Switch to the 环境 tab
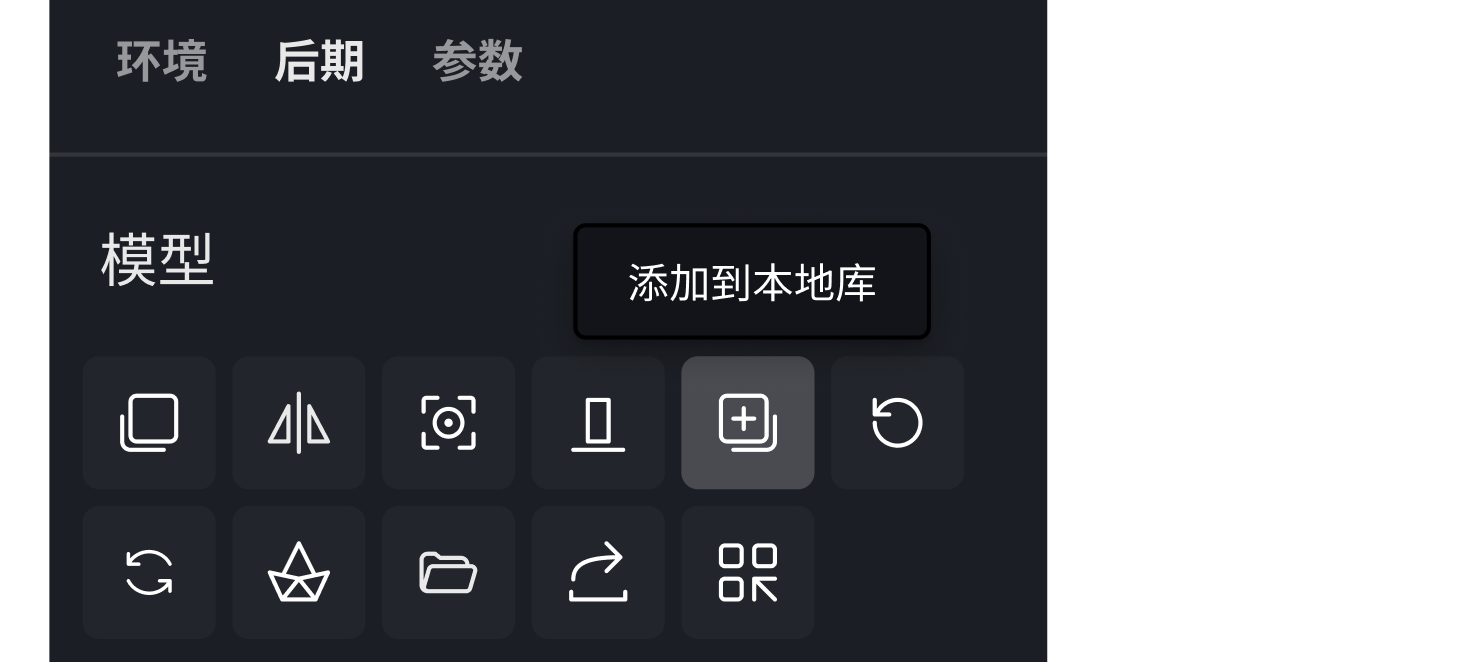The image size is (1472, 662). (162, 61)
